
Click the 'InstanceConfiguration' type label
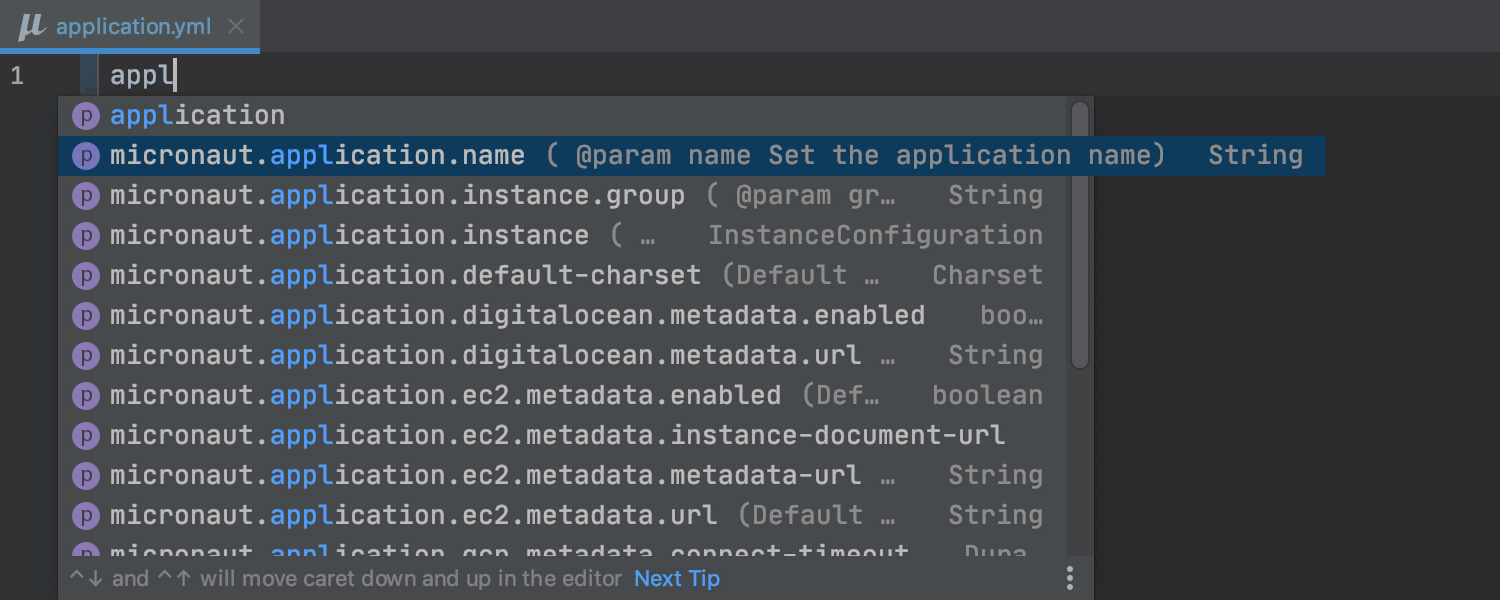(875, 236)
